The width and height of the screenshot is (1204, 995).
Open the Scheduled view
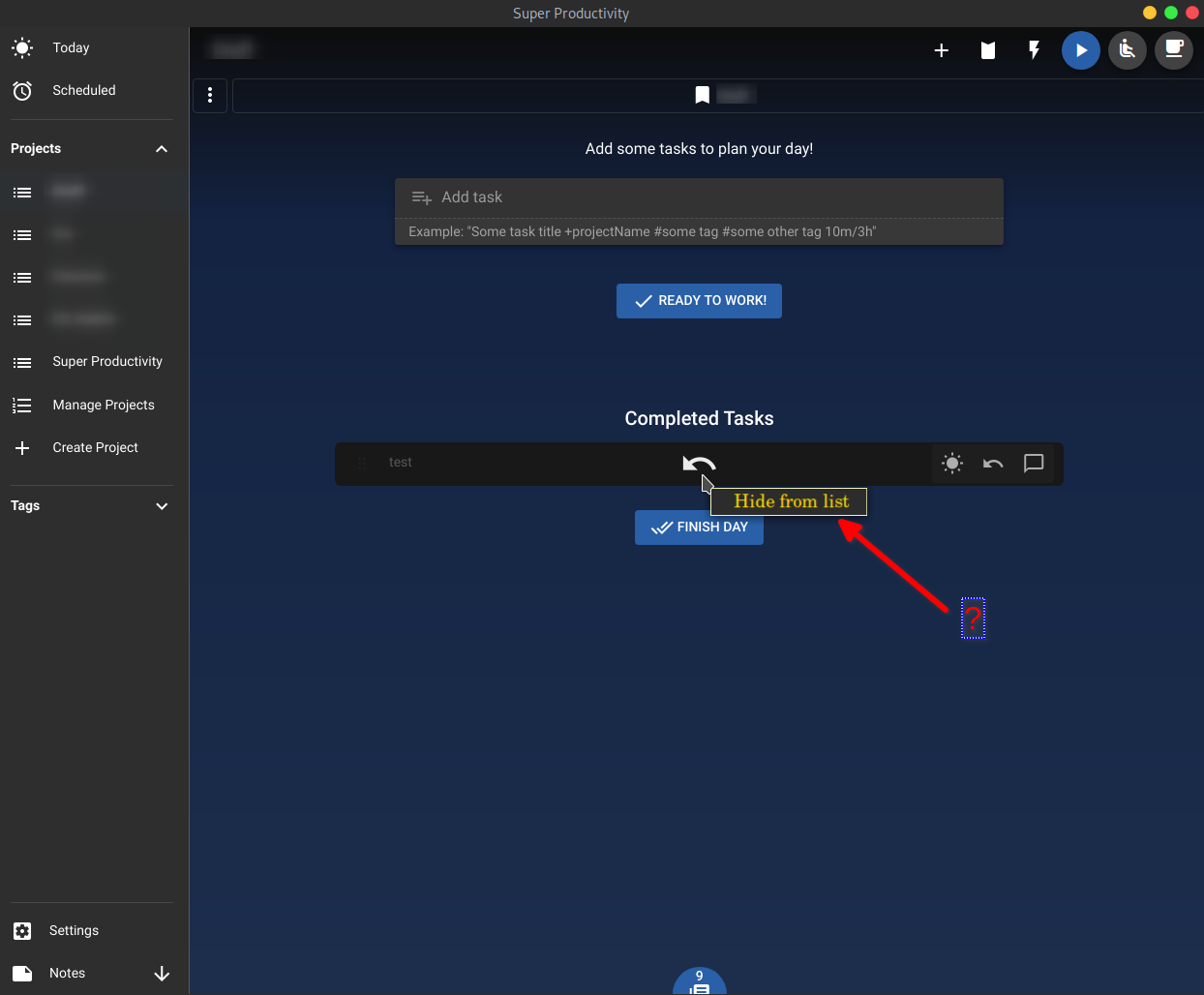pos(83,90)
